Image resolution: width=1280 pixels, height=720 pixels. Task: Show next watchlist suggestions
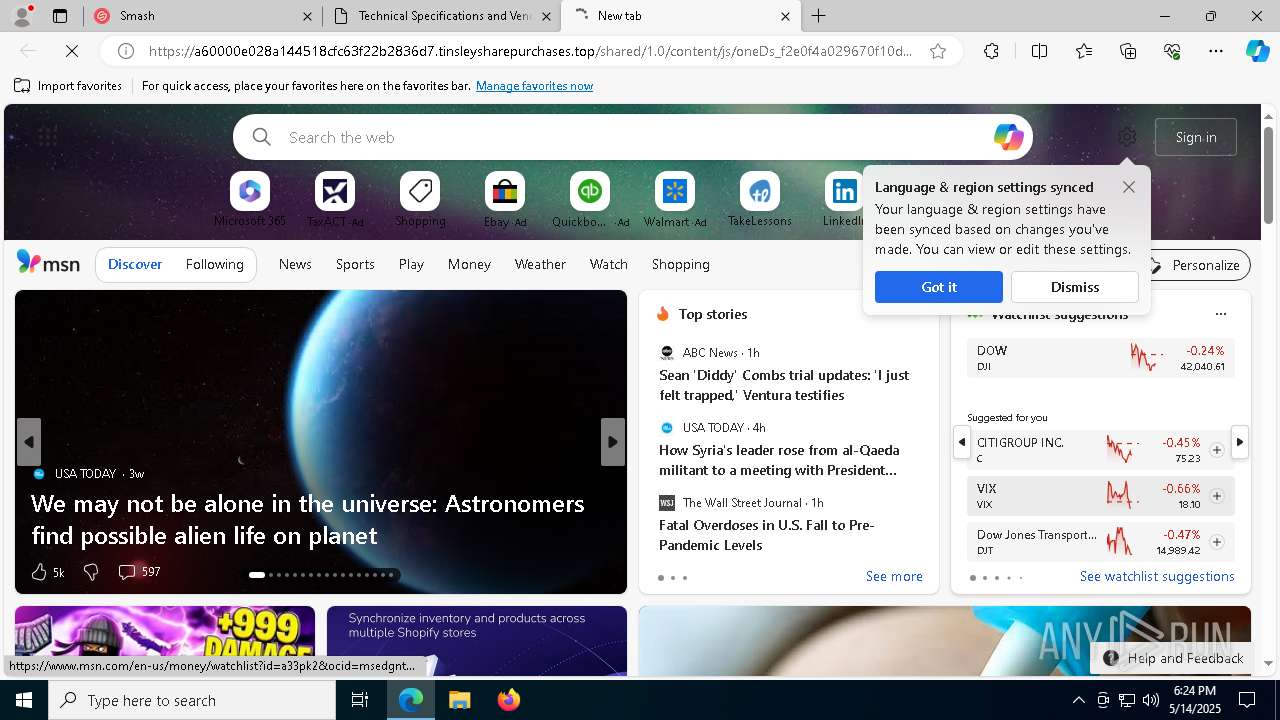click(1240, 442)
